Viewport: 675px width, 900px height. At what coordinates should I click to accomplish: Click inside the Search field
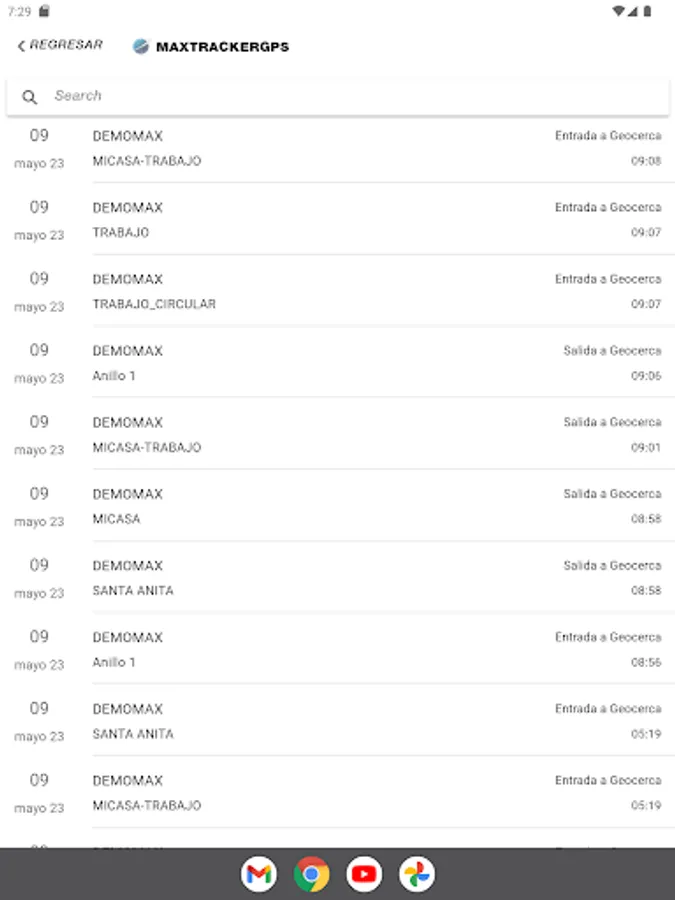coord(350,96)
